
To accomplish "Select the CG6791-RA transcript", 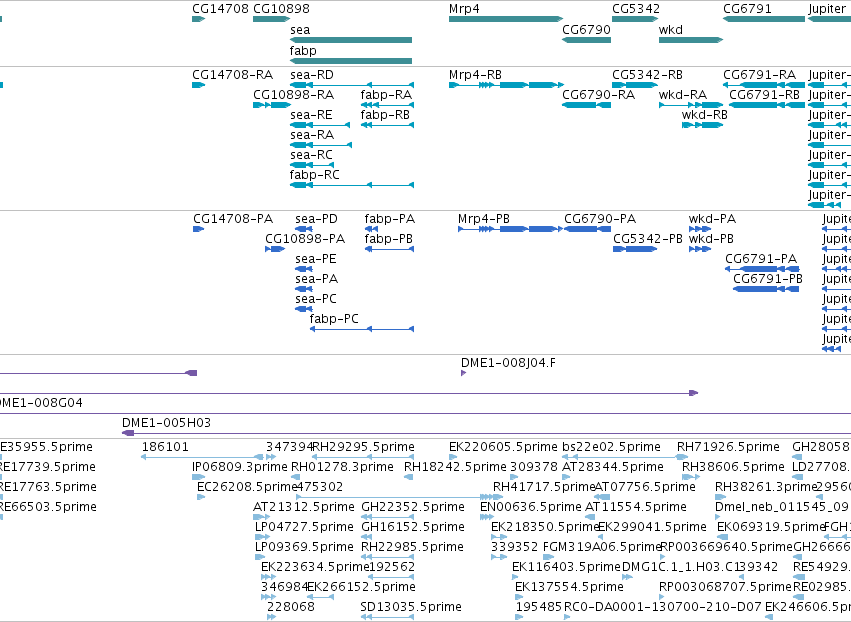I will click(764, 85).
